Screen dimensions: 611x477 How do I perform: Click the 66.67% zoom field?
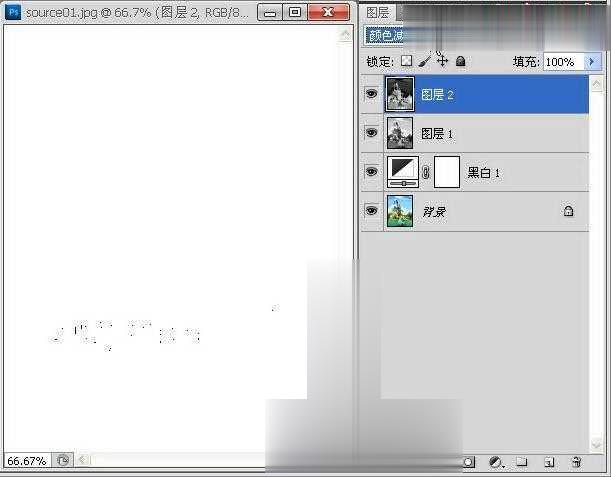point(27,461)
